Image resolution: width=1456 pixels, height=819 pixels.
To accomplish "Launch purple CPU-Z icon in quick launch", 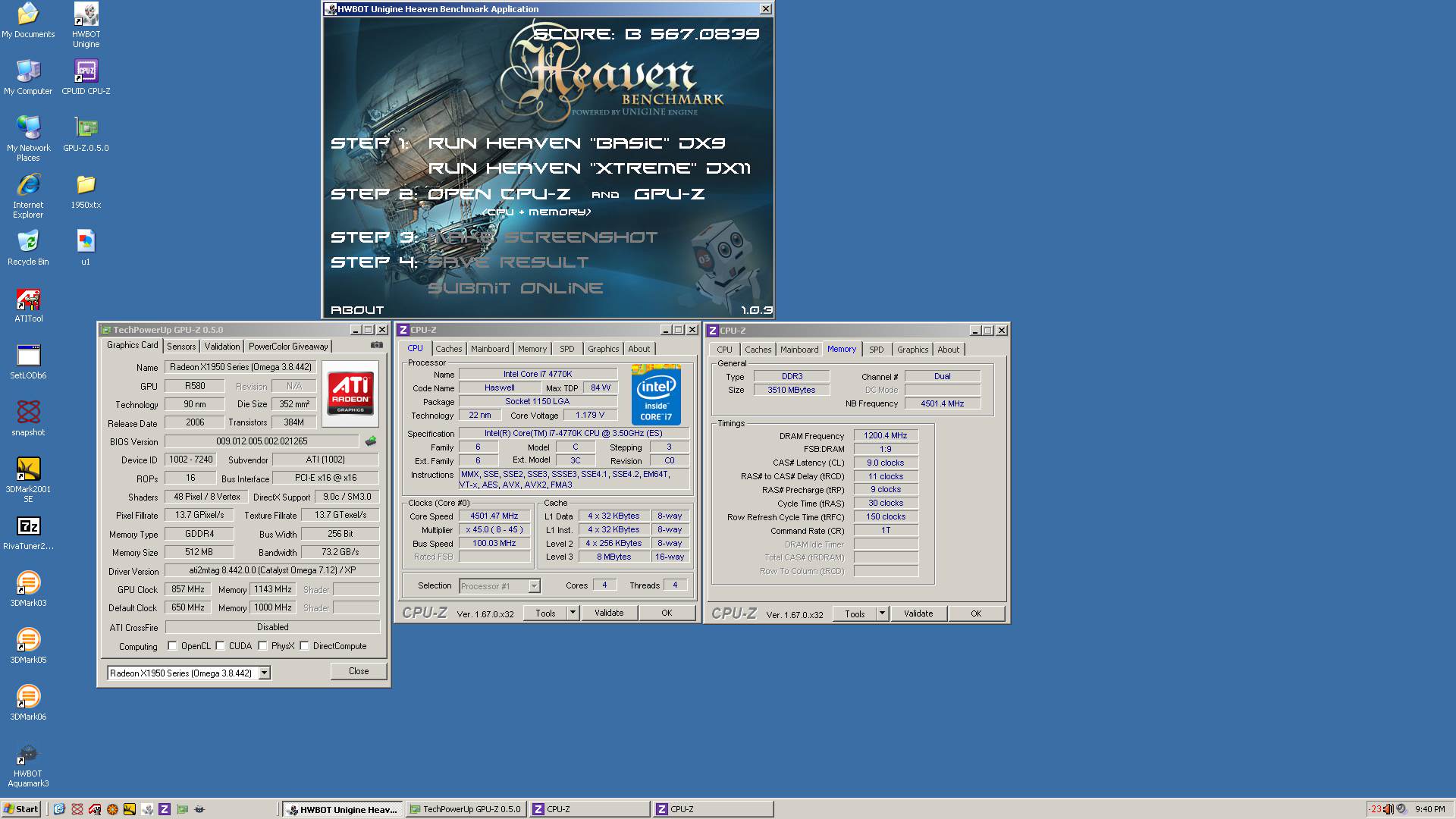I will [165, 809].
